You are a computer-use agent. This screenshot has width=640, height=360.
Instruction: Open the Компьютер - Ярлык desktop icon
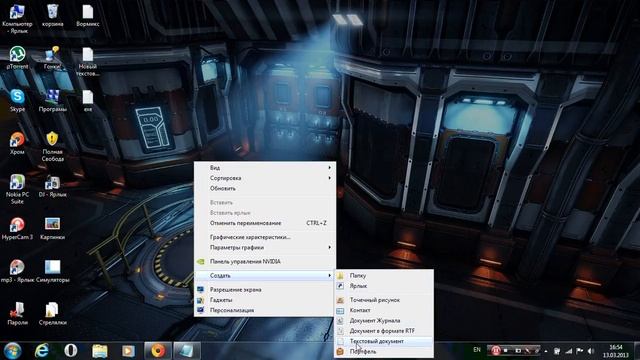(17, 18)
